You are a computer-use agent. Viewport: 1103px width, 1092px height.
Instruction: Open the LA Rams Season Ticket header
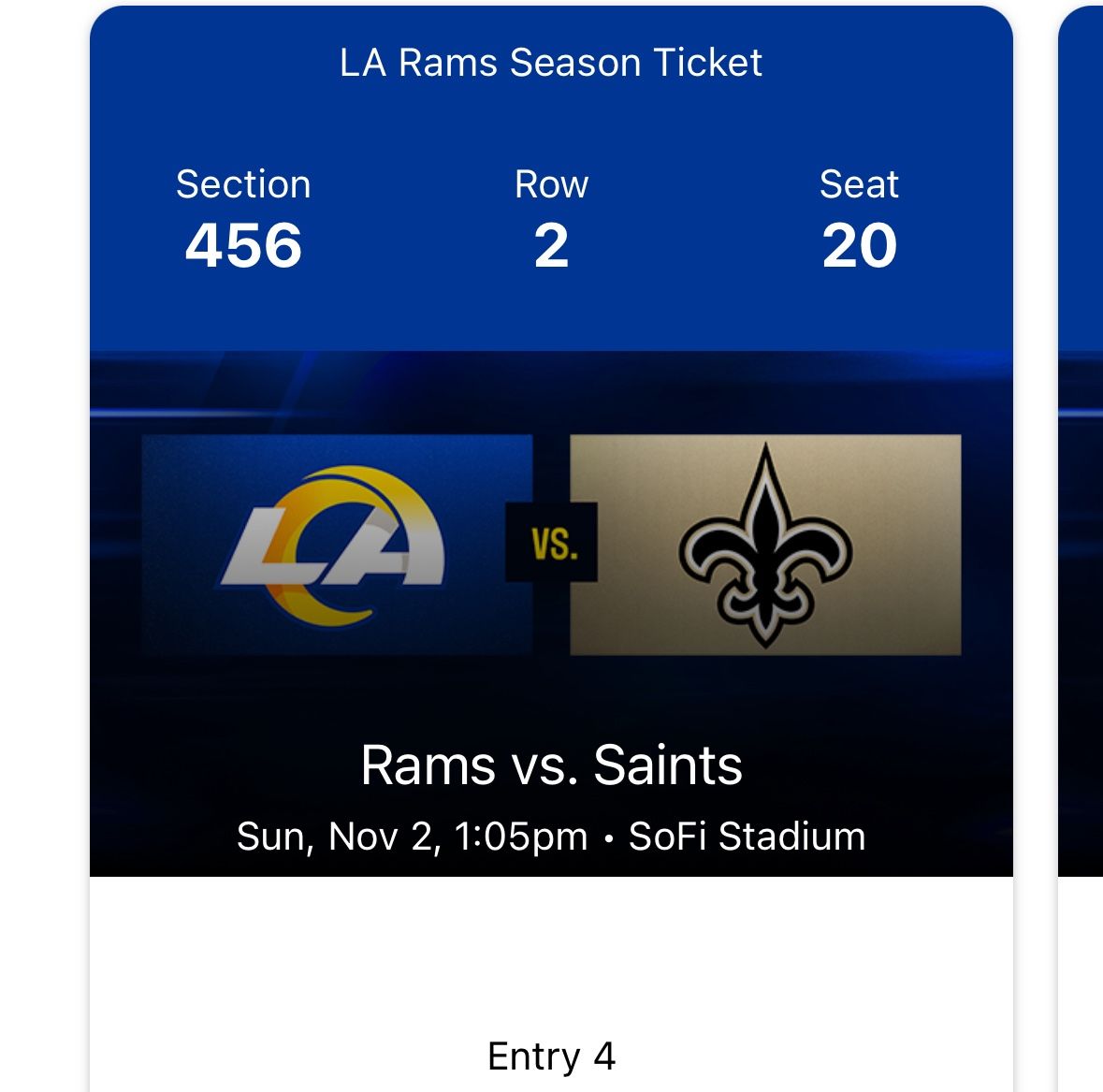tap(550, 64)
